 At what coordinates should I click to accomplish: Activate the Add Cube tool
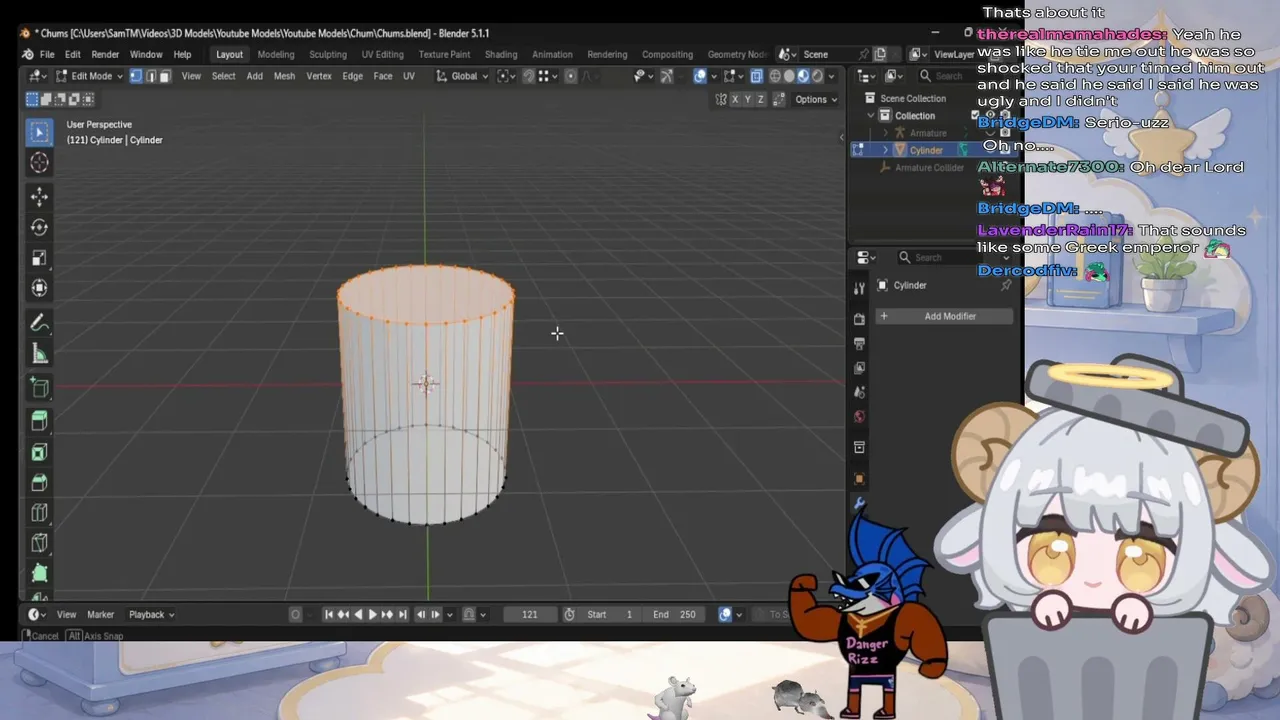(x=39, y=388)
